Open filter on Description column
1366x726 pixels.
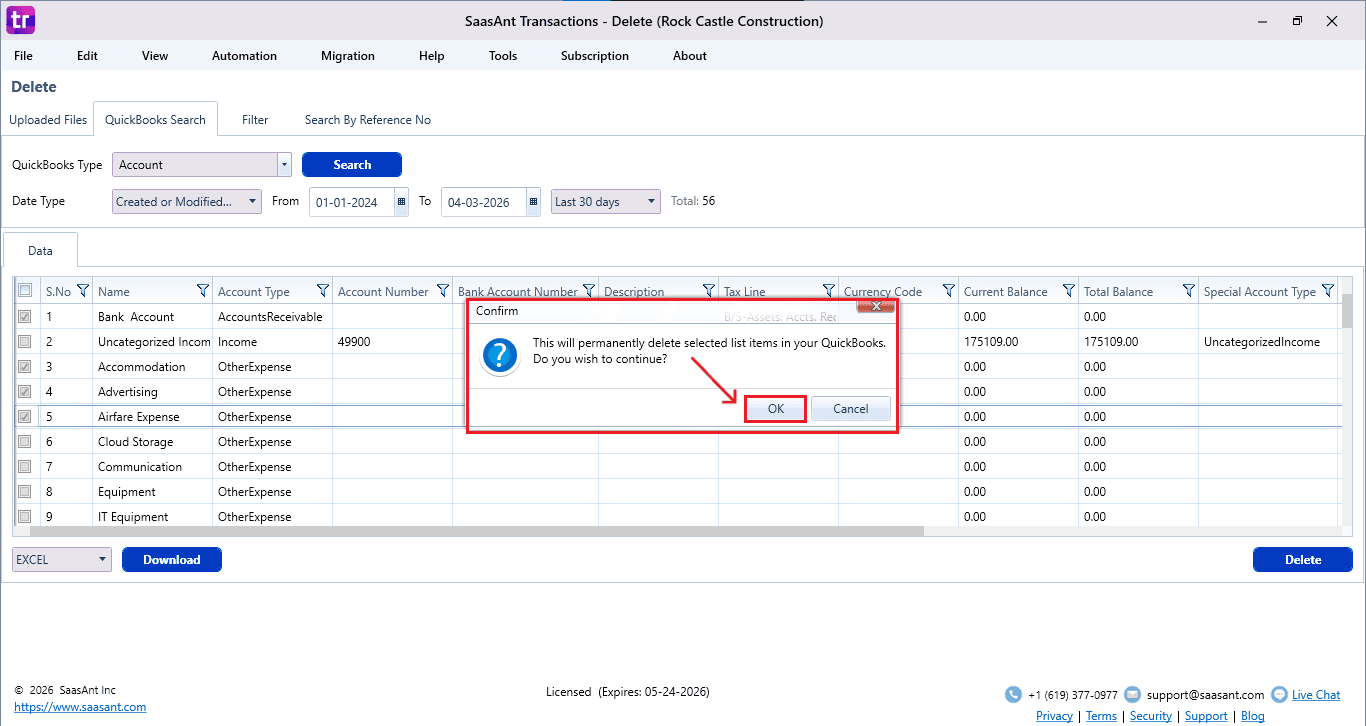[x=708, y=291]
